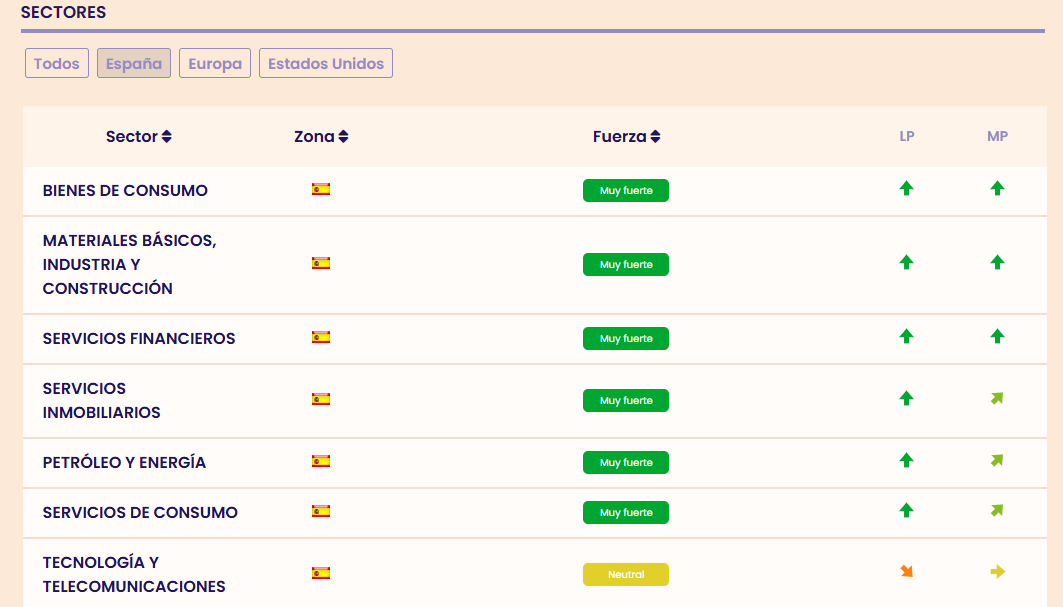Image resolution: width=1063 pixels, height=607 pixels.
Task: Switch to the Europa filter tab
Action: [215, 63]
